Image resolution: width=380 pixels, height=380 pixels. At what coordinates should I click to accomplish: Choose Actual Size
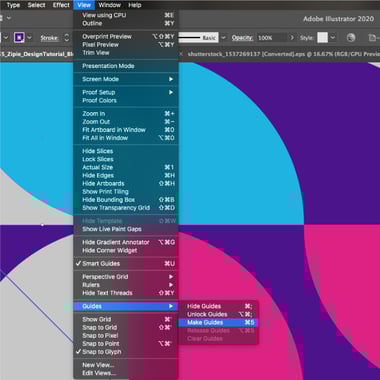[x=126, y=167]
